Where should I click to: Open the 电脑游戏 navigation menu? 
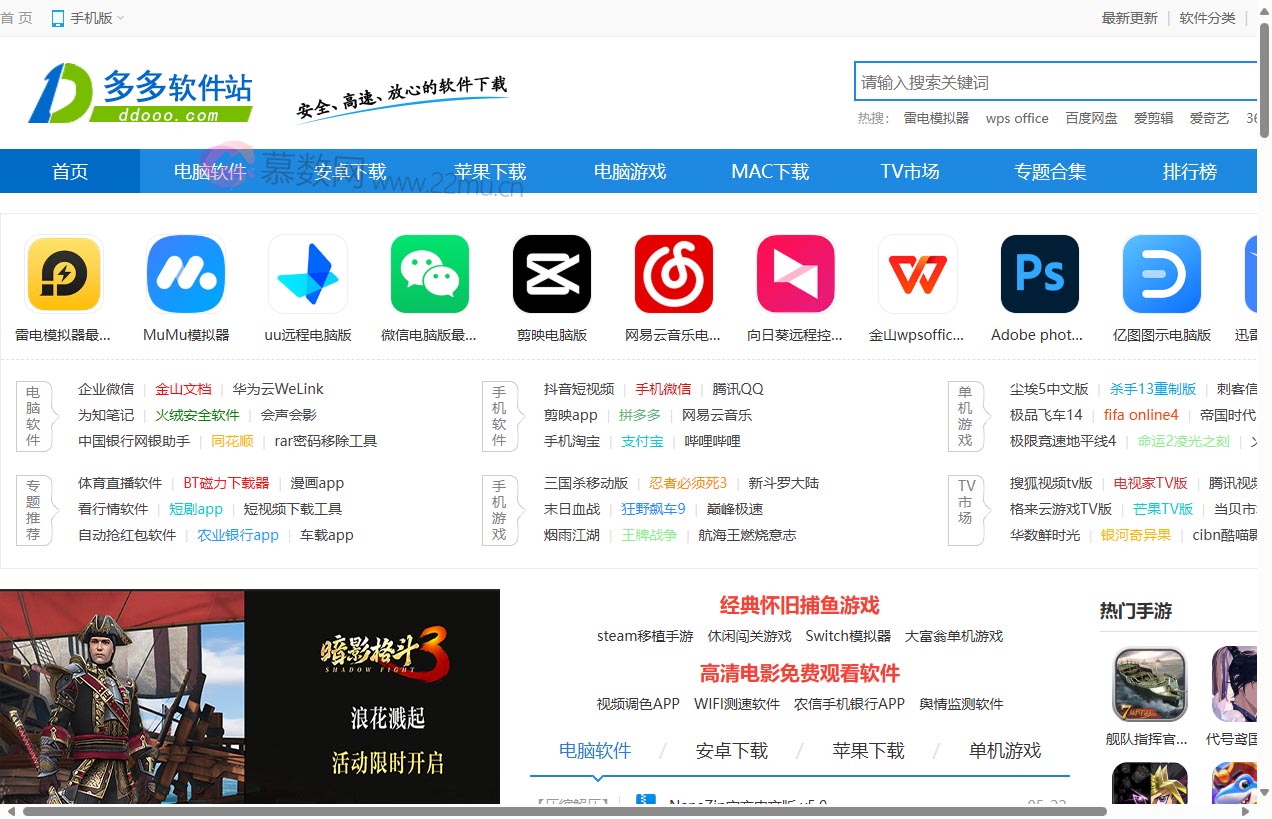click(x=630, y=171)
